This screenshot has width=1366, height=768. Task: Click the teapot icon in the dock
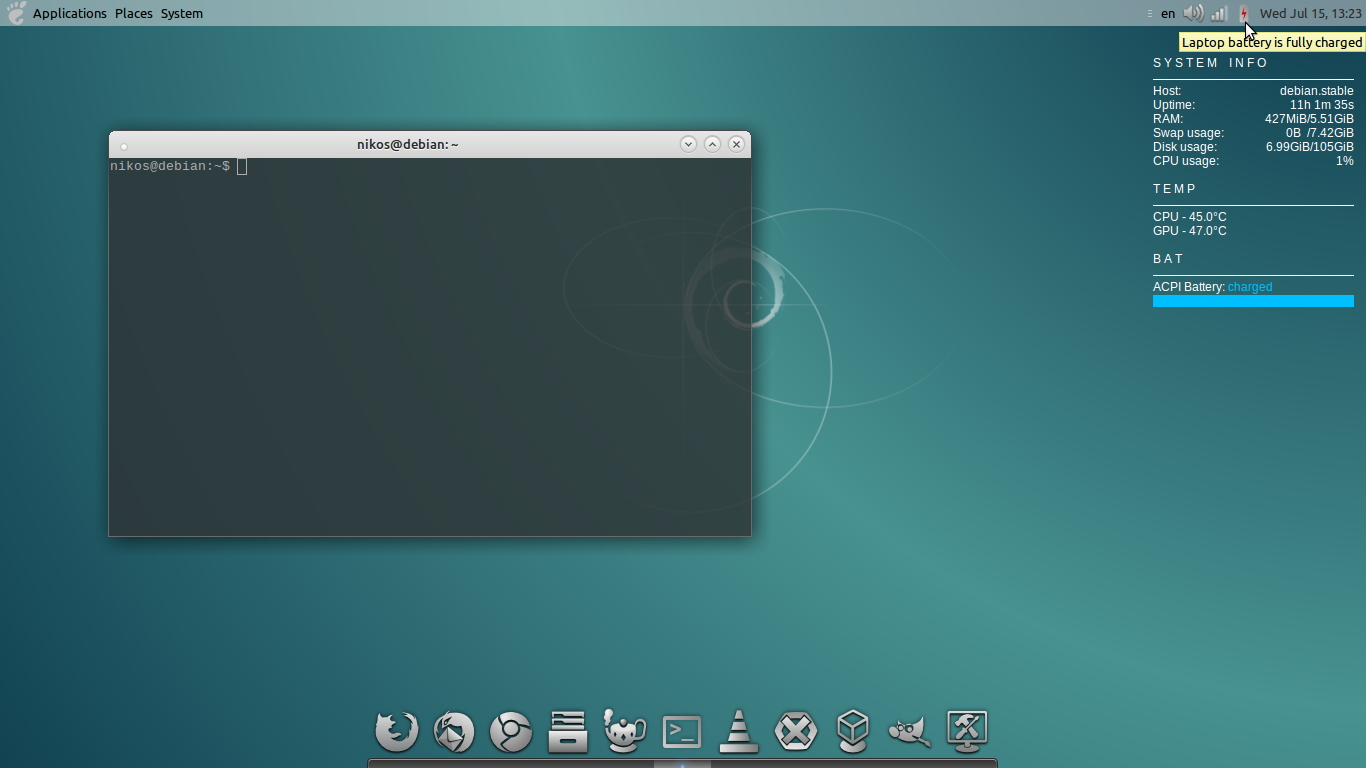tap(624, 731)
